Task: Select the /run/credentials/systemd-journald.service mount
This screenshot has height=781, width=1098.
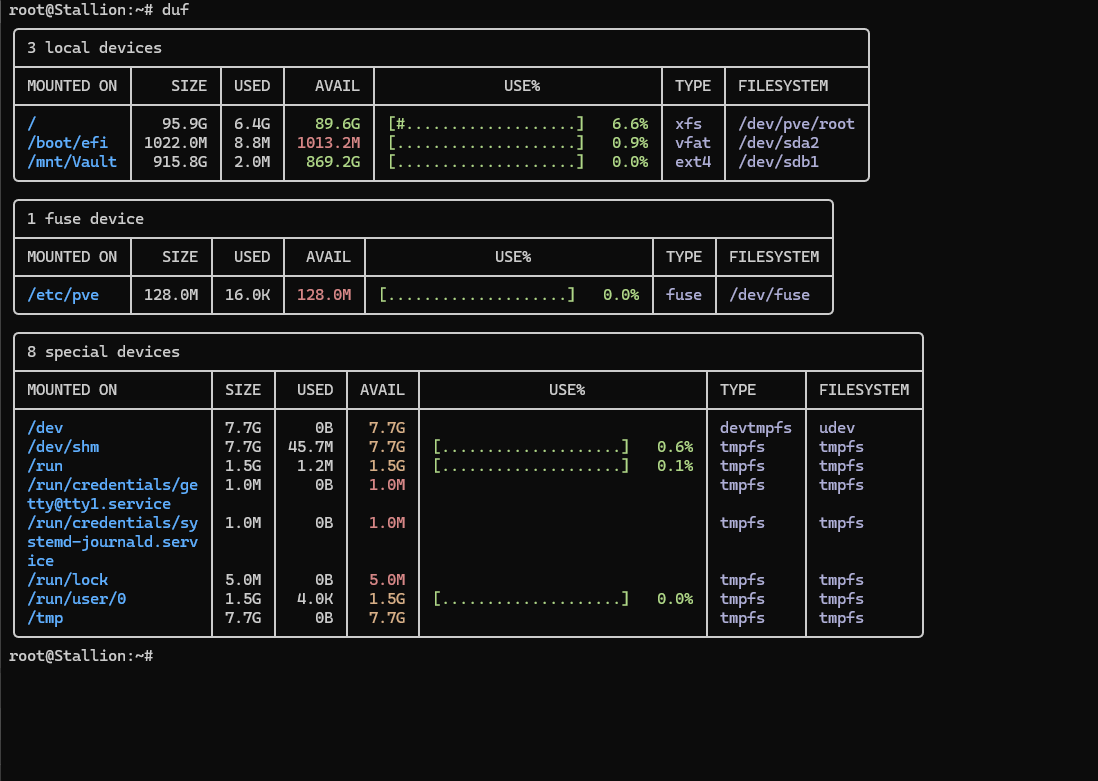Action: click(x=112, y=542)
